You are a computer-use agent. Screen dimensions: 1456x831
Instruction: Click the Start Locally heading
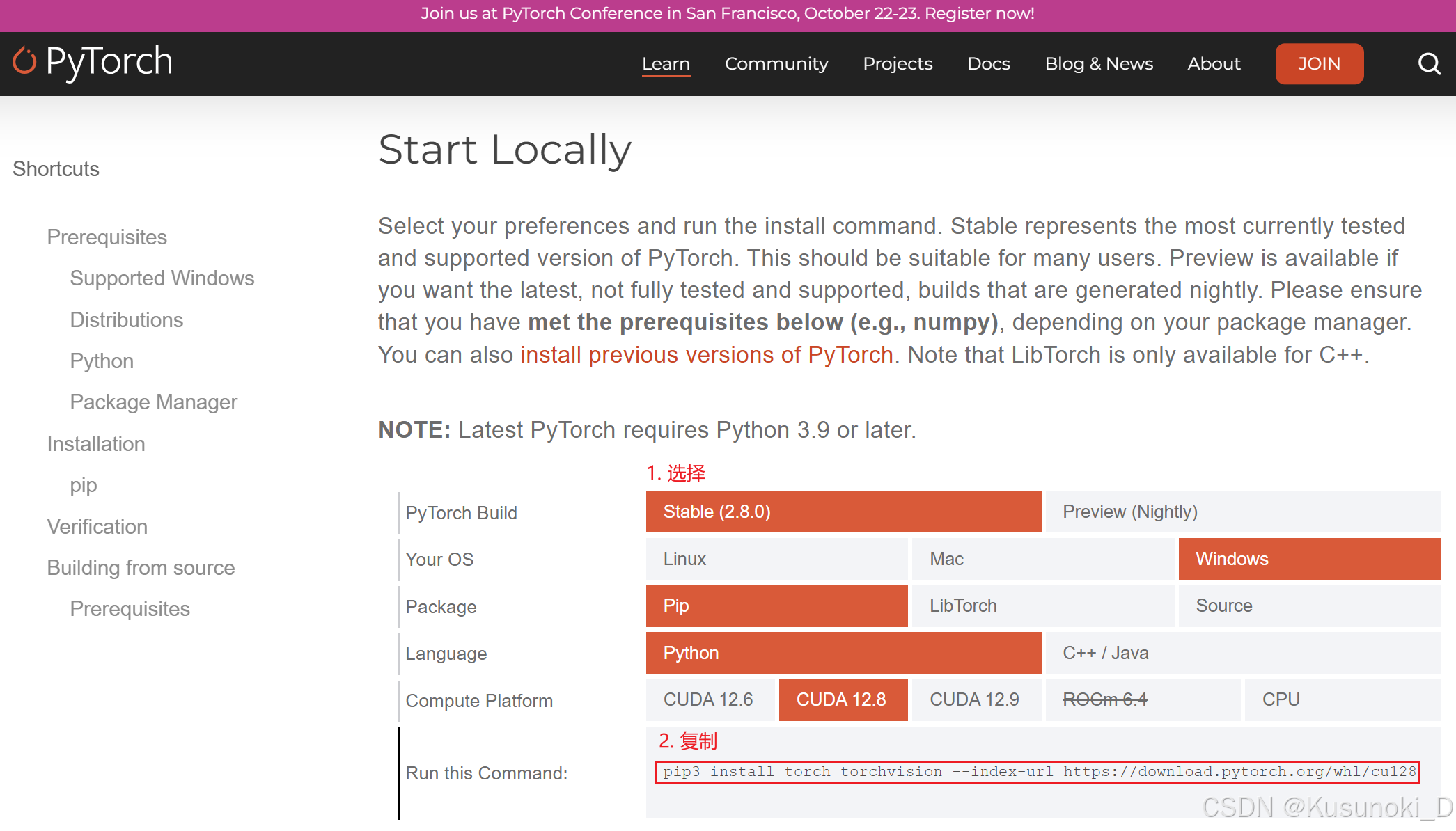pyautogui.click(x=505, y=150)
